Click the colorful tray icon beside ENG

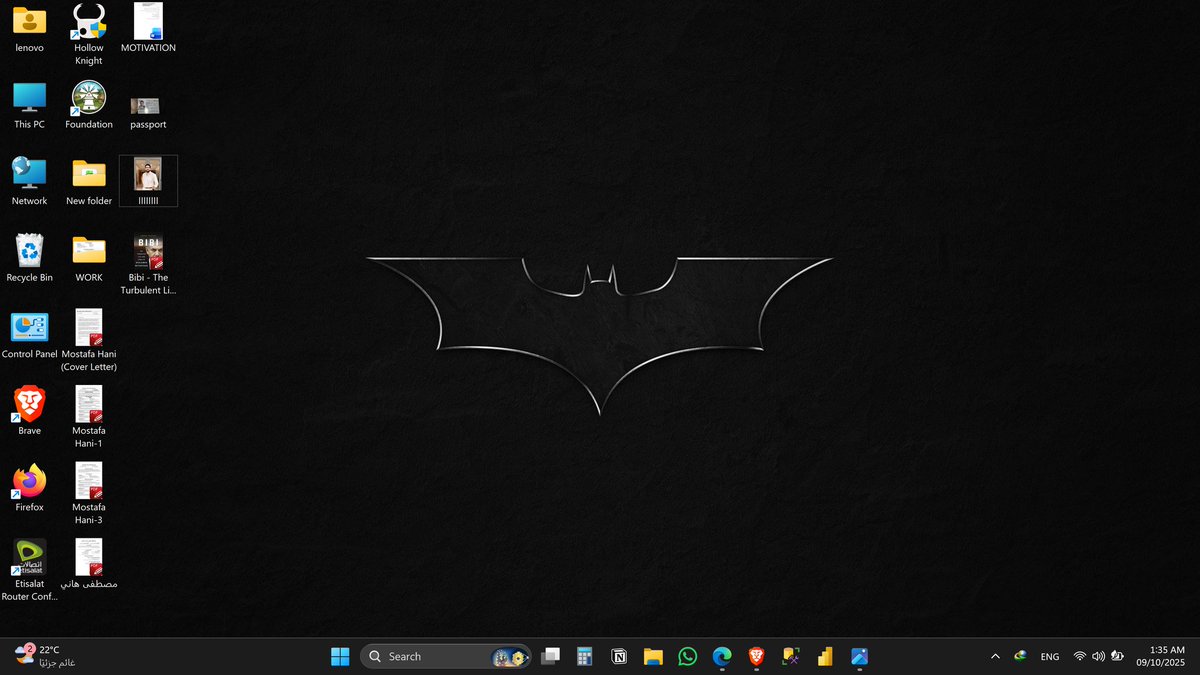(1020, 656)
